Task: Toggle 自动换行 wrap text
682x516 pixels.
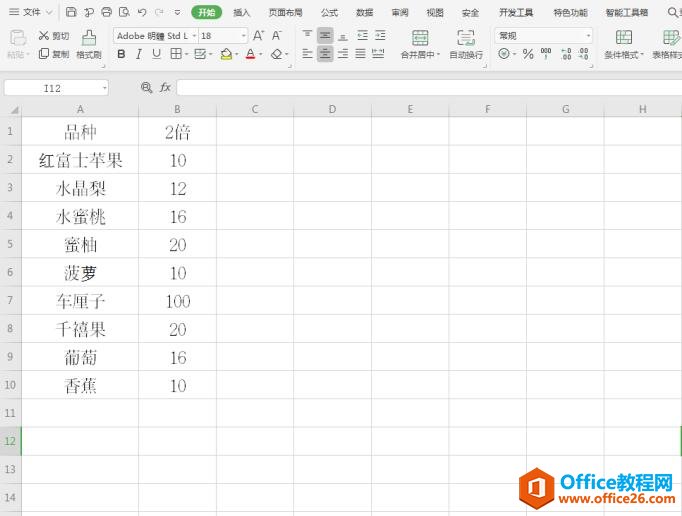Action: (466, 44)
